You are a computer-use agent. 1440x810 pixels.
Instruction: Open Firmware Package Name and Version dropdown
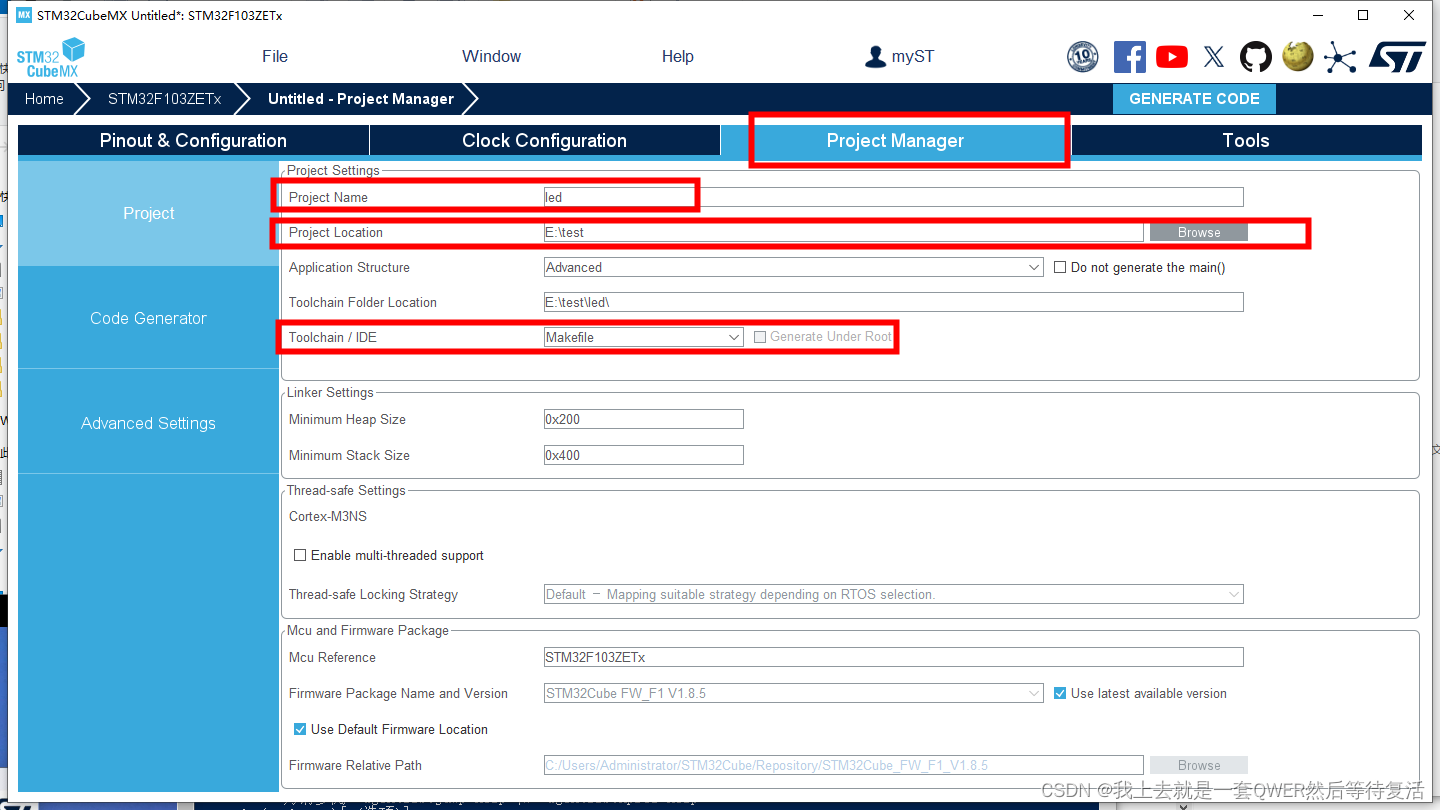pyautogui.click(x=793, y=693)
